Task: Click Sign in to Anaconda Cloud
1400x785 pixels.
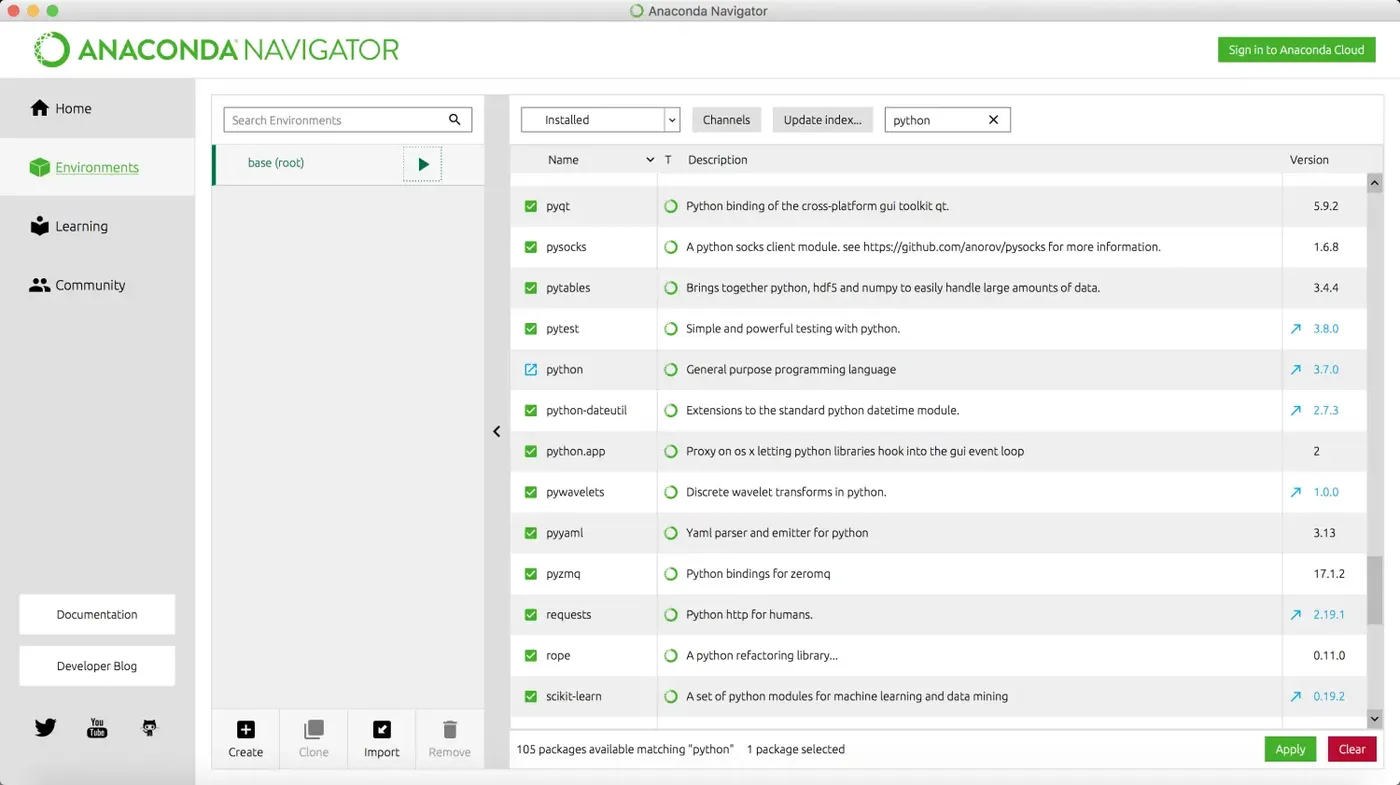Action: [1296, 50]
